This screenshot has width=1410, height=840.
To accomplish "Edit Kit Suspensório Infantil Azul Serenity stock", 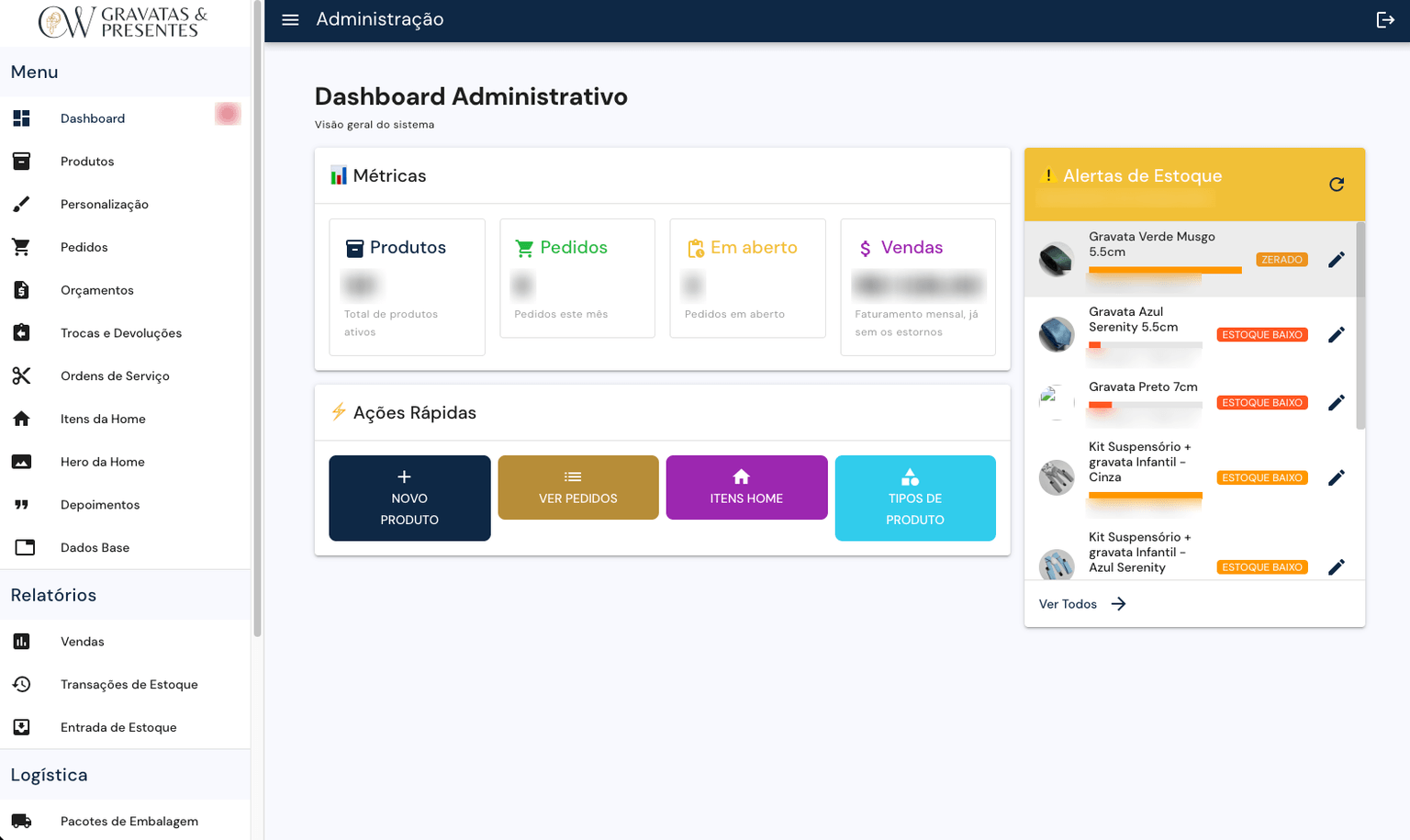I will click(1337, 567).
